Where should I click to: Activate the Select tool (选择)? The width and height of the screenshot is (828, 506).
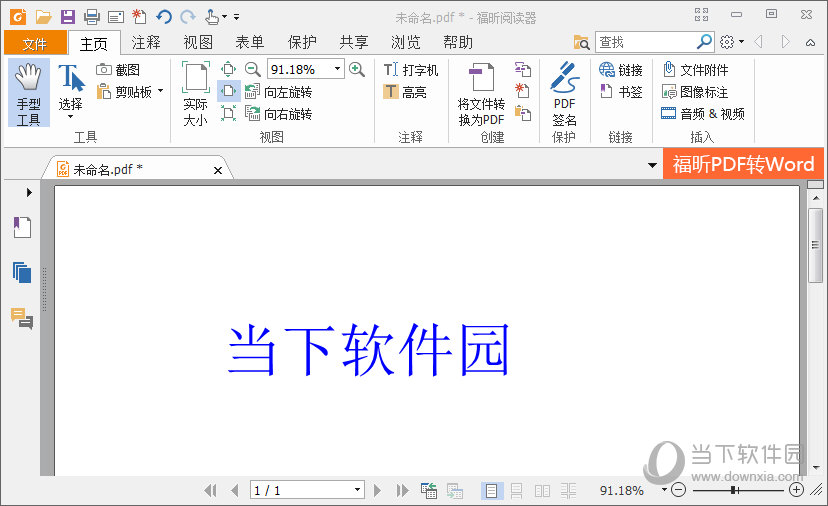71,89
